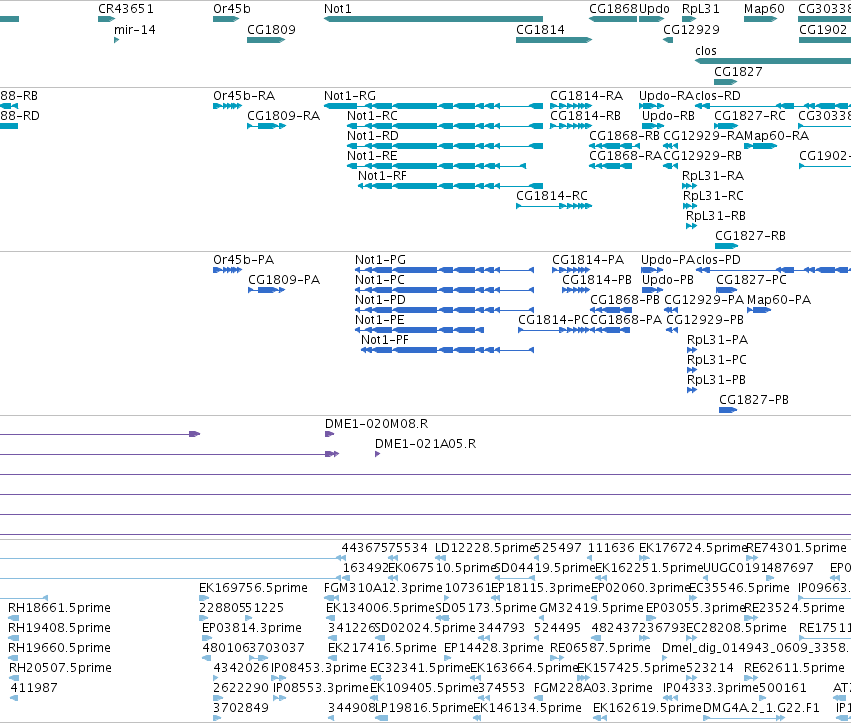Screen dimensions: 851x723
Task: Click the Or45b-PA protein label
Action: coord(244,260)
